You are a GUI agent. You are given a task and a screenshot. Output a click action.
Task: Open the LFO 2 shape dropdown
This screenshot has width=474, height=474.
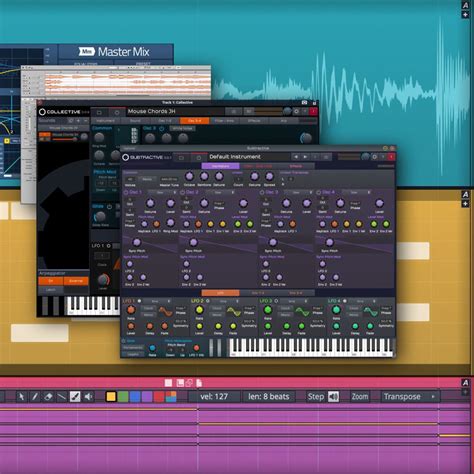[x=226, y=301]
